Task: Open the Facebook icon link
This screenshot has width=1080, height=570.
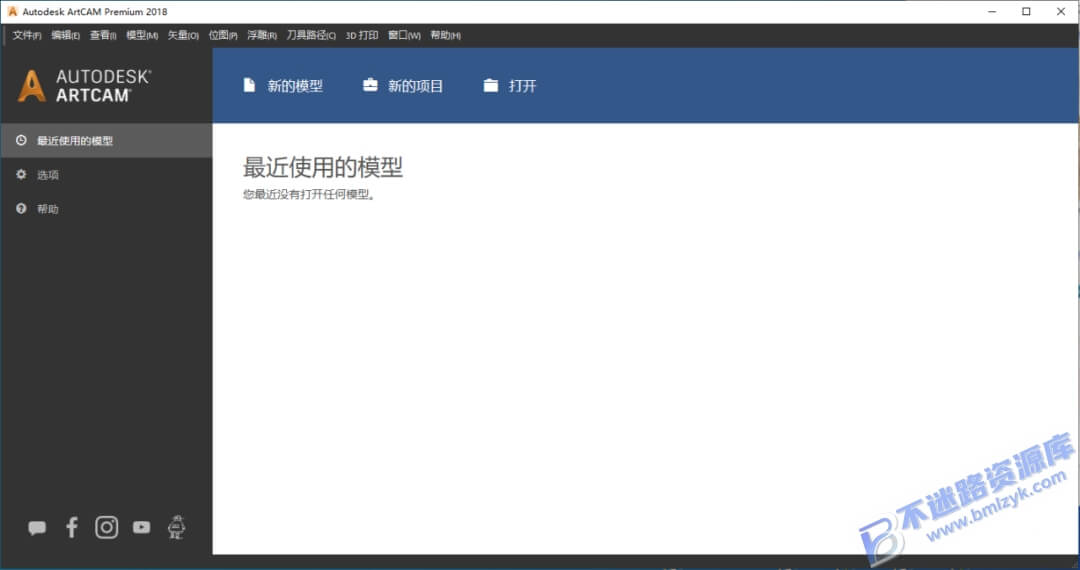Action: (72, 527)
